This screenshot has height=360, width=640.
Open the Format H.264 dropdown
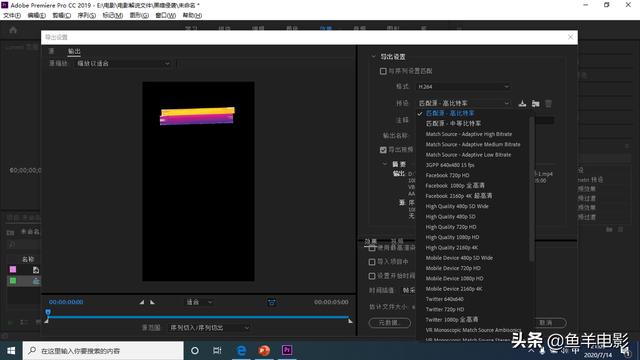463,87
